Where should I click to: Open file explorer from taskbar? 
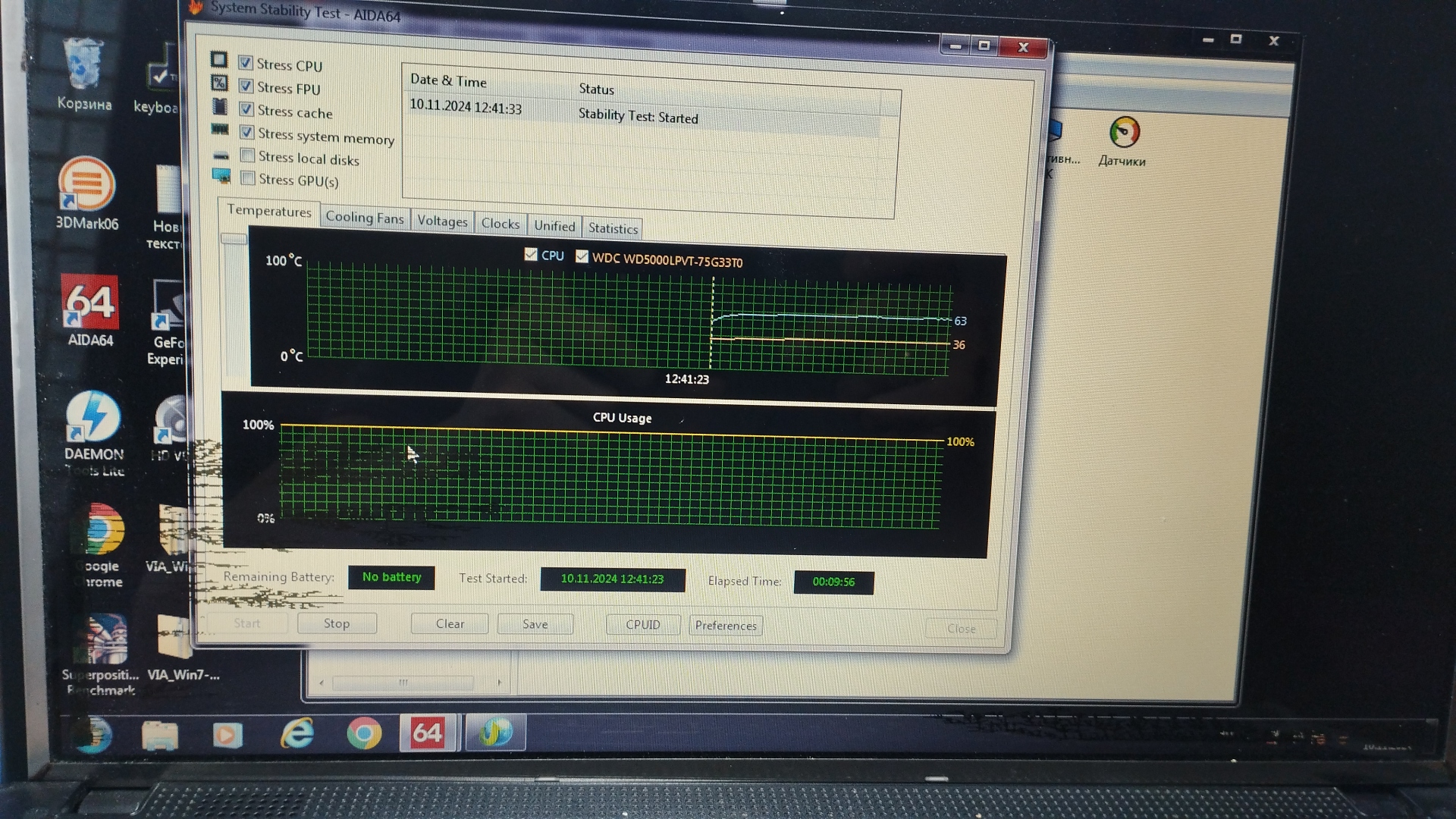click(x=160, y=735)
